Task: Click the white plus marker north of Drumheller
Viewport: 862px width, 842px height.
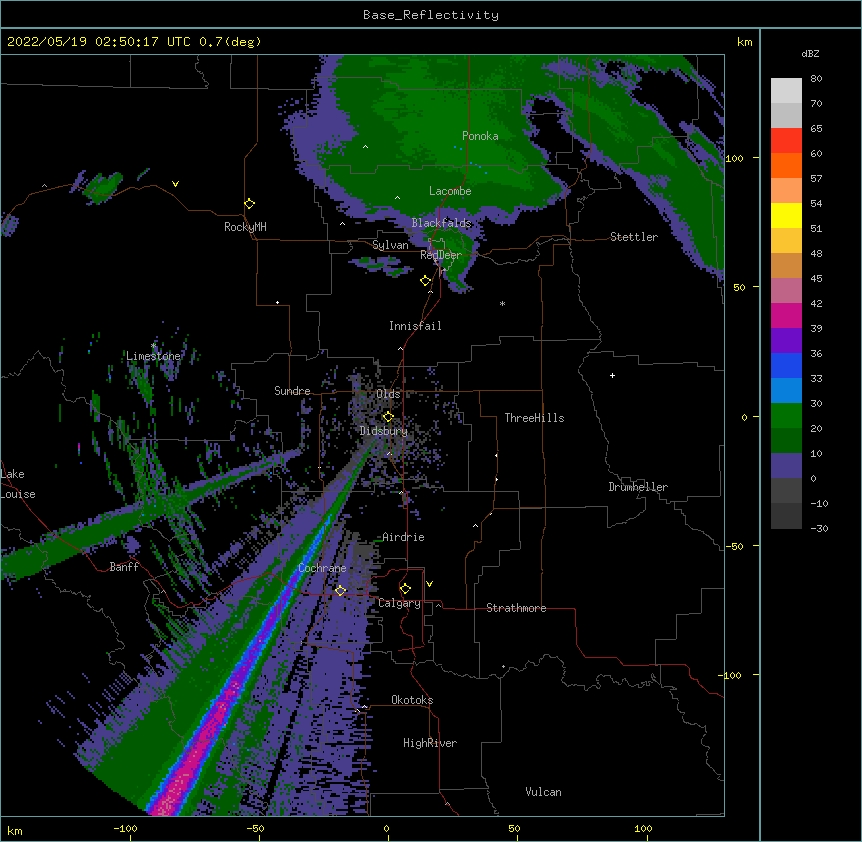Action: click(x=612, y=375)
